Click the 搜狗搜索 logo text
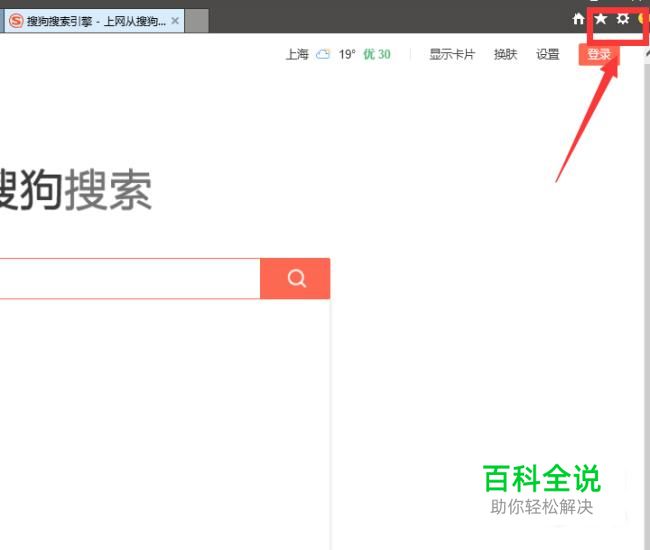This screenshot has height=550, width=650. pyautogui.click(x=75, y=190)
